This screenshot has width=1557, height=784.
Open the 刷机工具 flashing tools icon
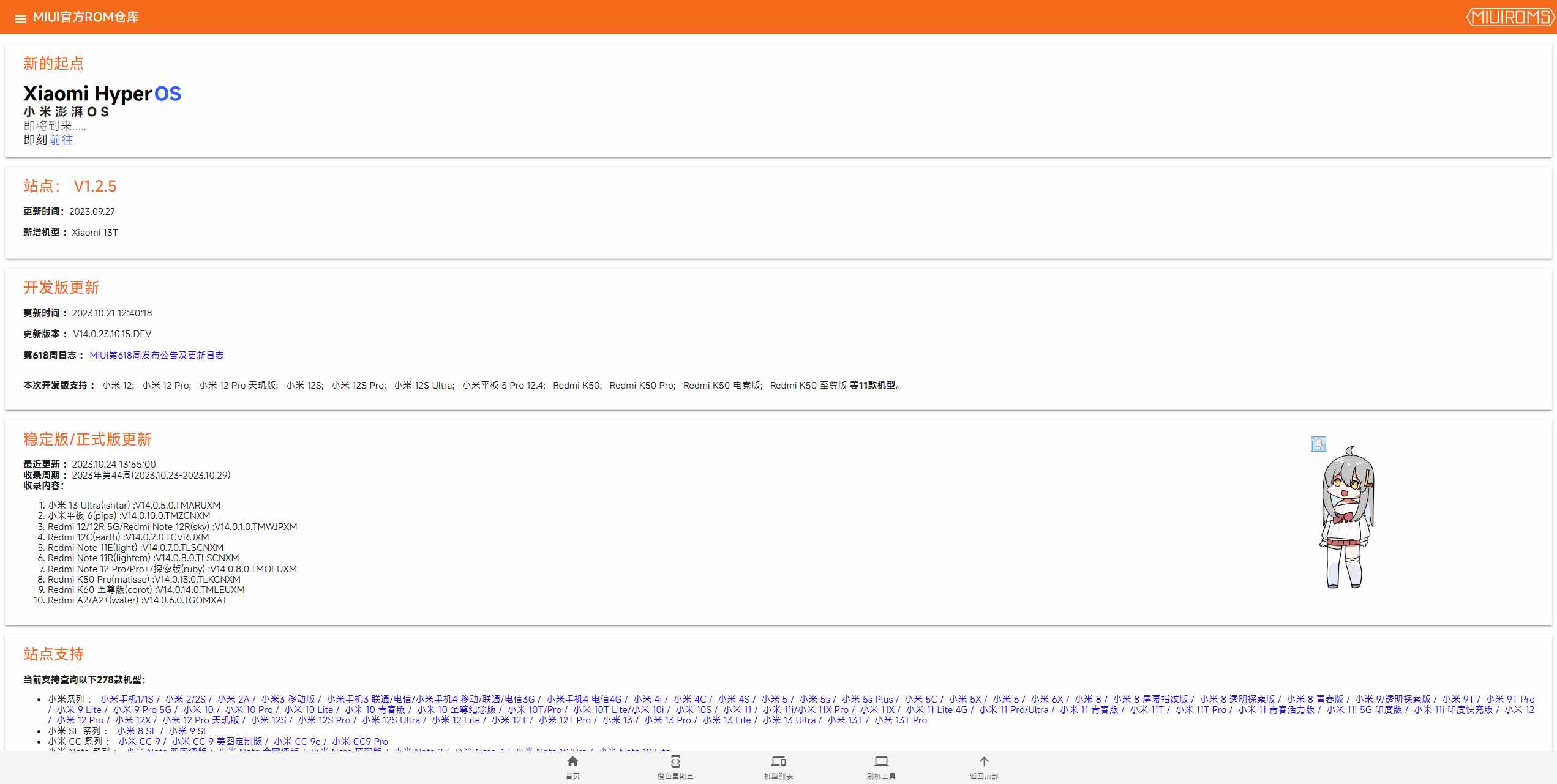[881, 767]
